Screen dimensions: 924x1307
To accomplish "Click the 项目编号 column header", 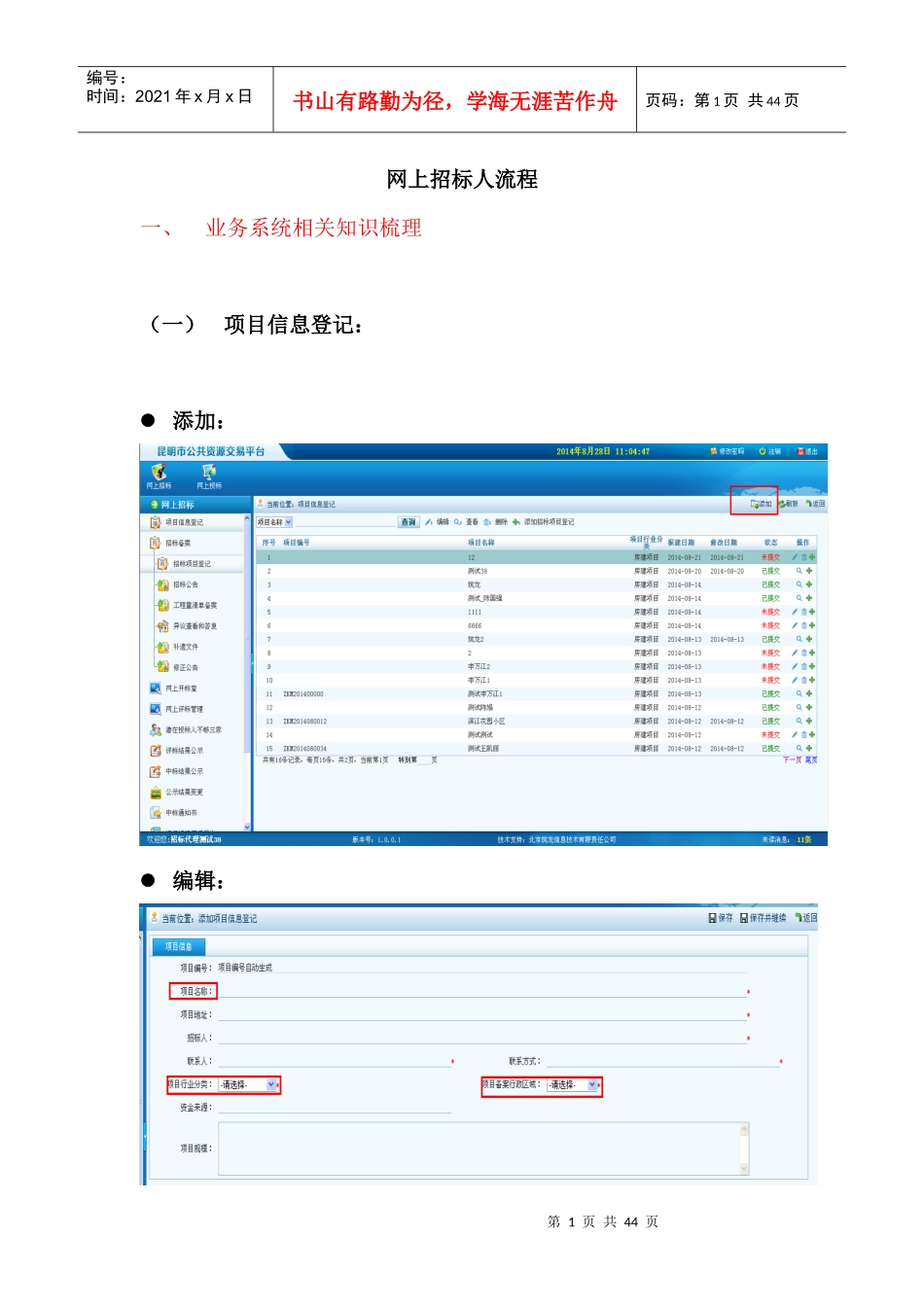I will 297,543.
